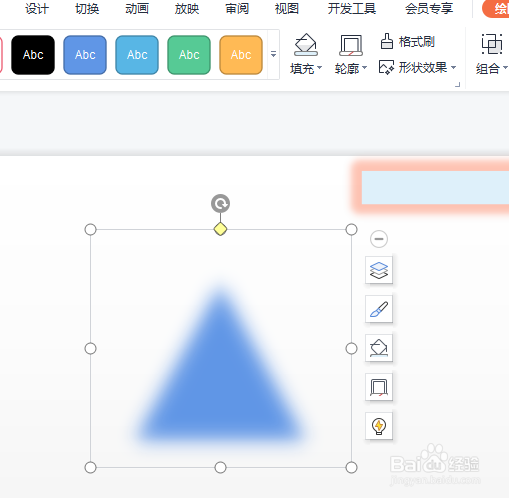The width and height of the screenshot is (509, 498).
Task: Click the floating shape outline icon
Action: pos(379,387)
